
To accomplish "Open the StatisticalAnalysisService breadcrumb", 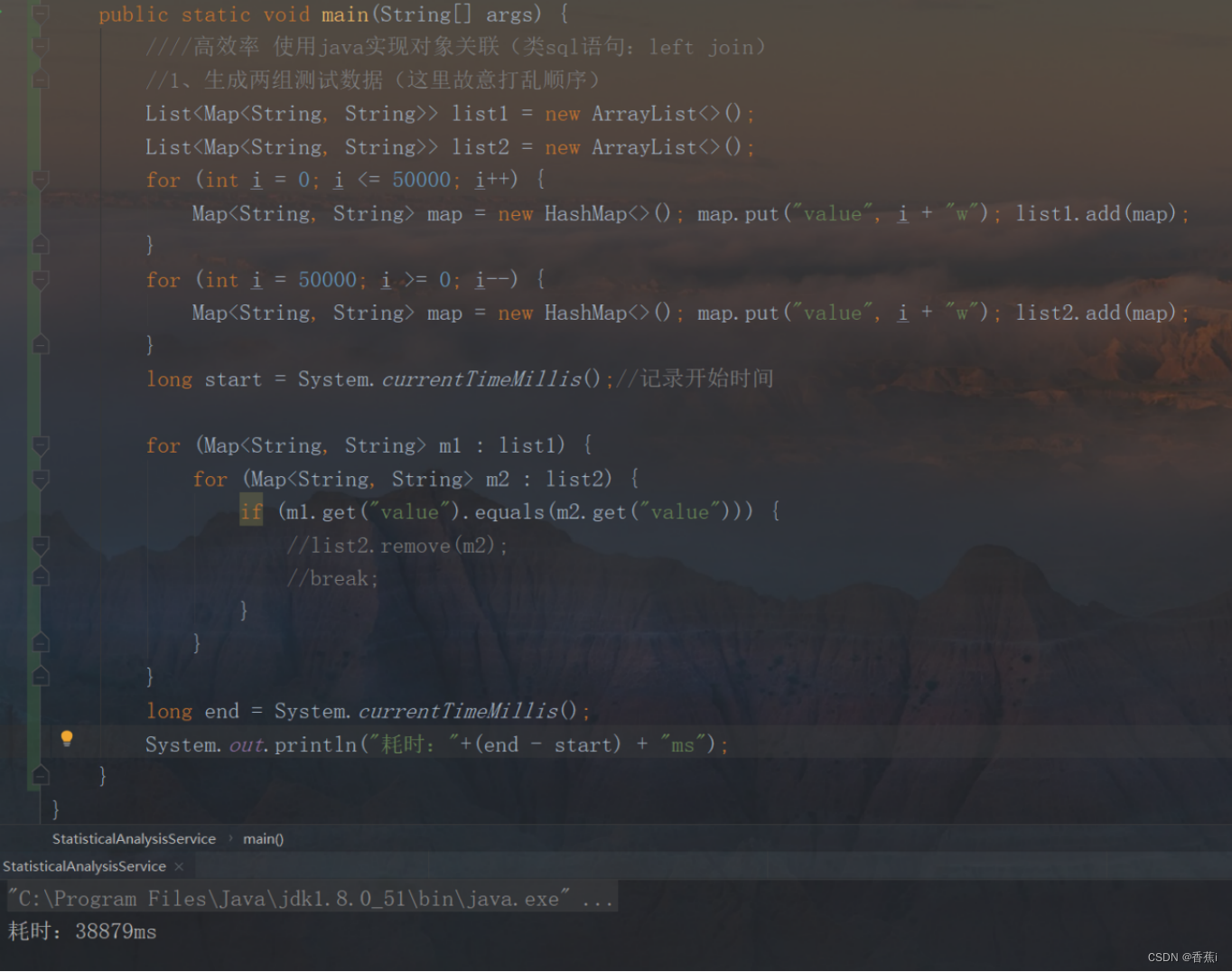I will coord(134,838).
